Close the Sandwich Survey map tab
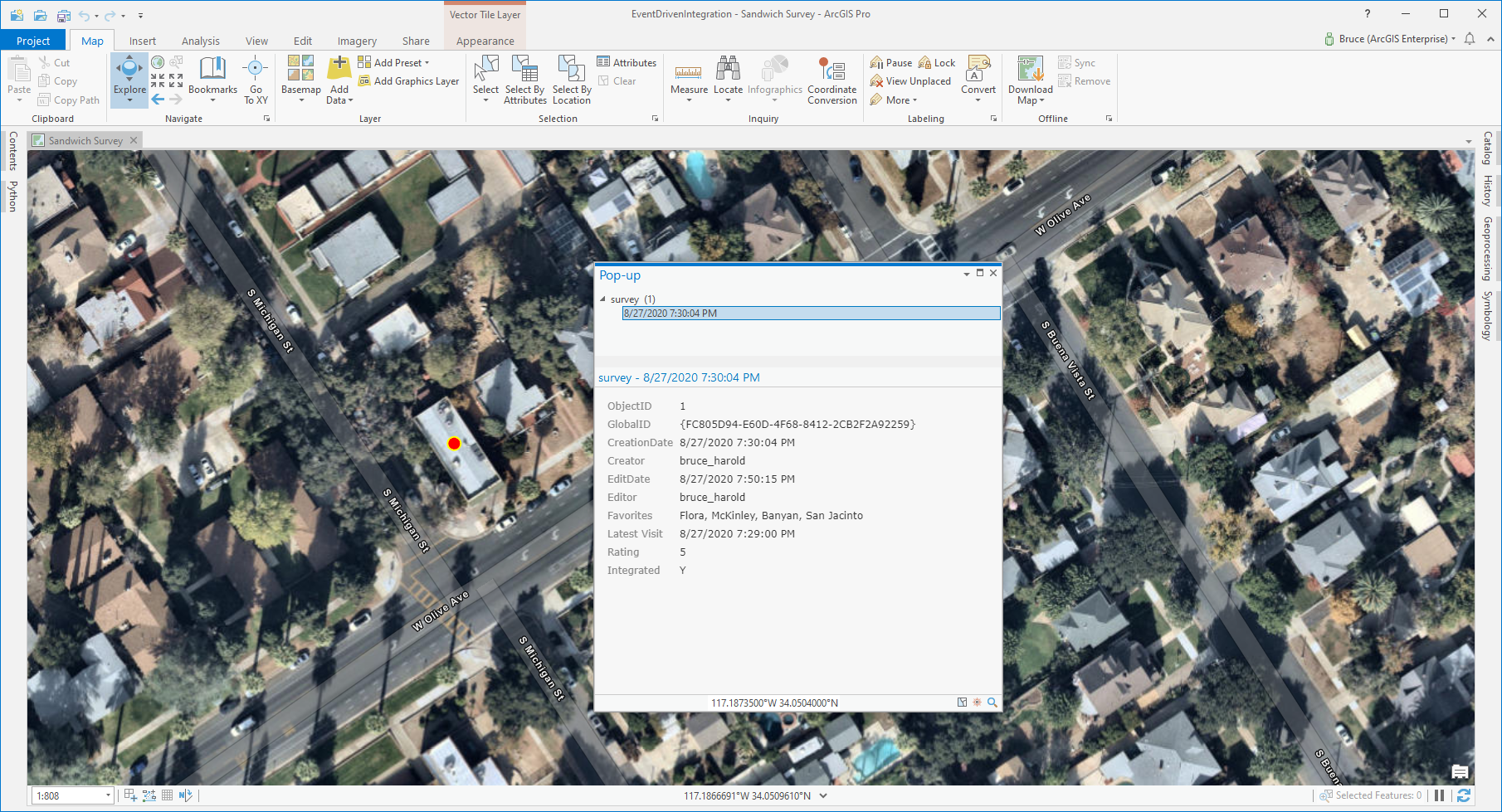 [134, 140]
